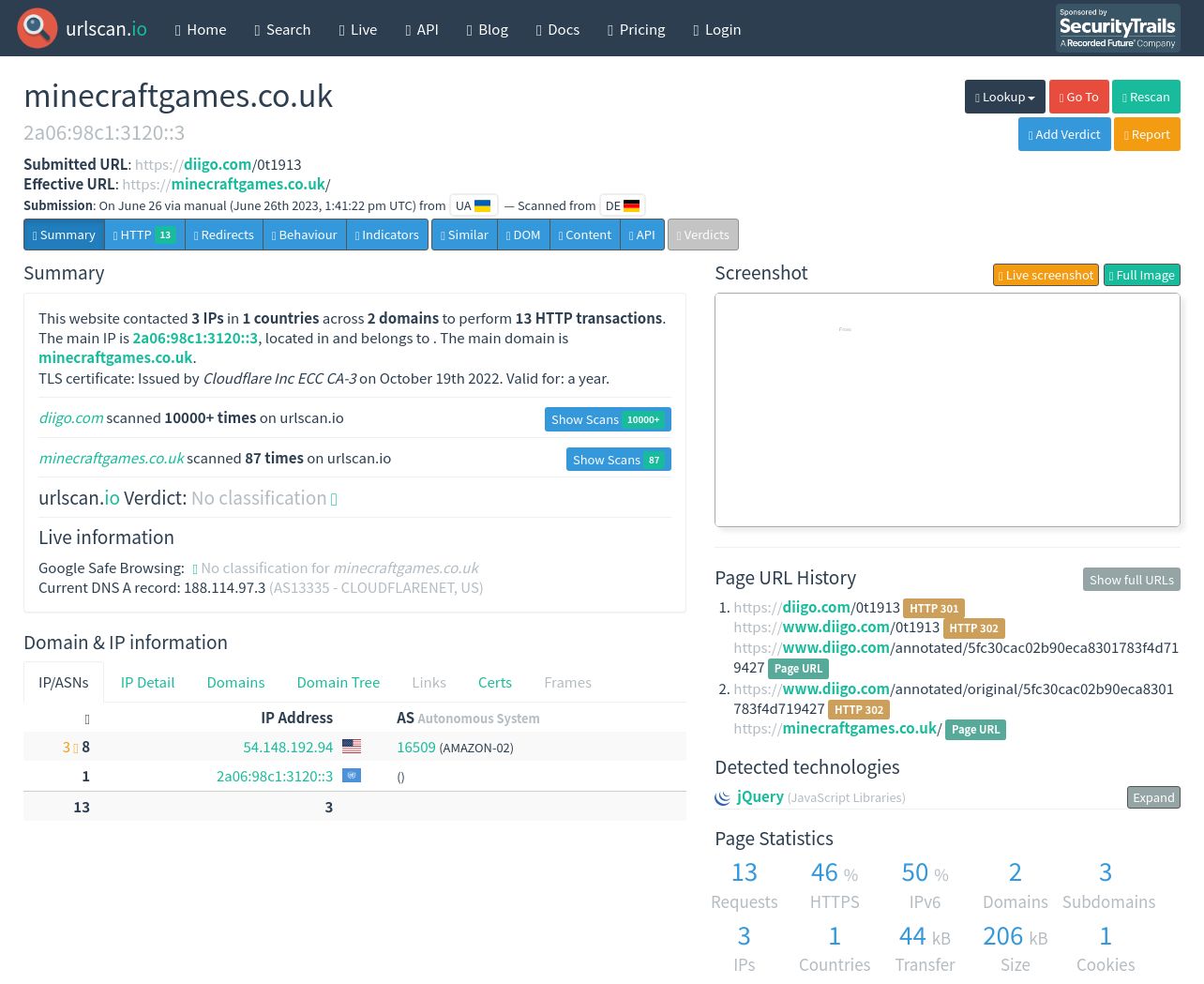Click the '(AMAZON-02)' AS name text
1204x984 pixels.
(x=476, y=748)
